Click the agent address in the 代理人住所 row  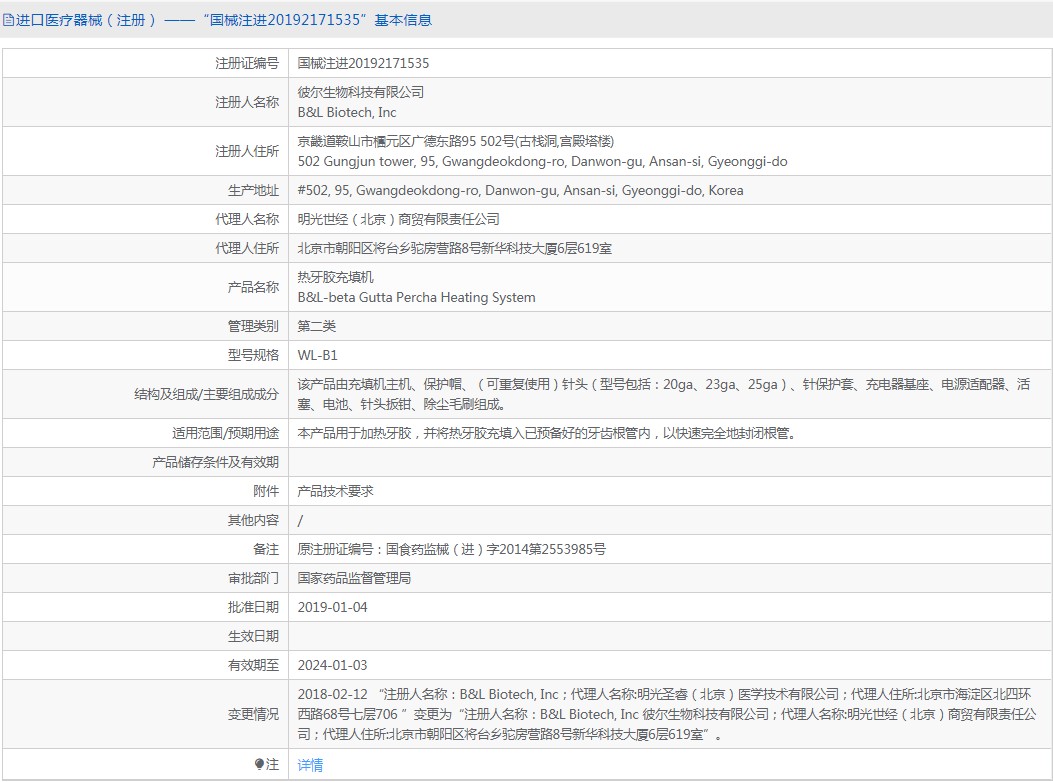[455, 248]
